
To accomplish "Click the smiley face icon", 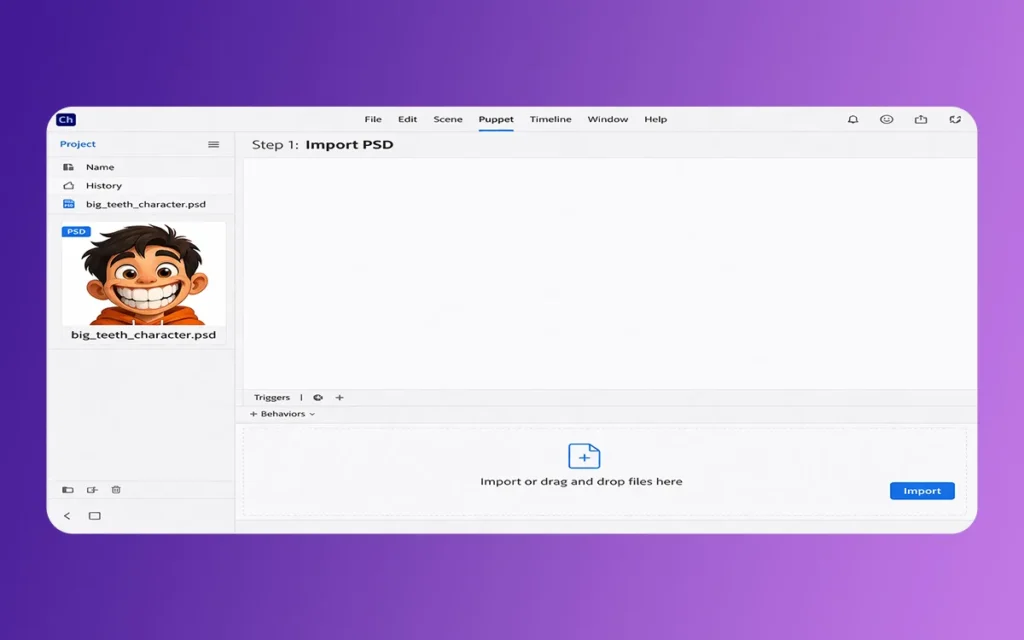I will [886, 119].
